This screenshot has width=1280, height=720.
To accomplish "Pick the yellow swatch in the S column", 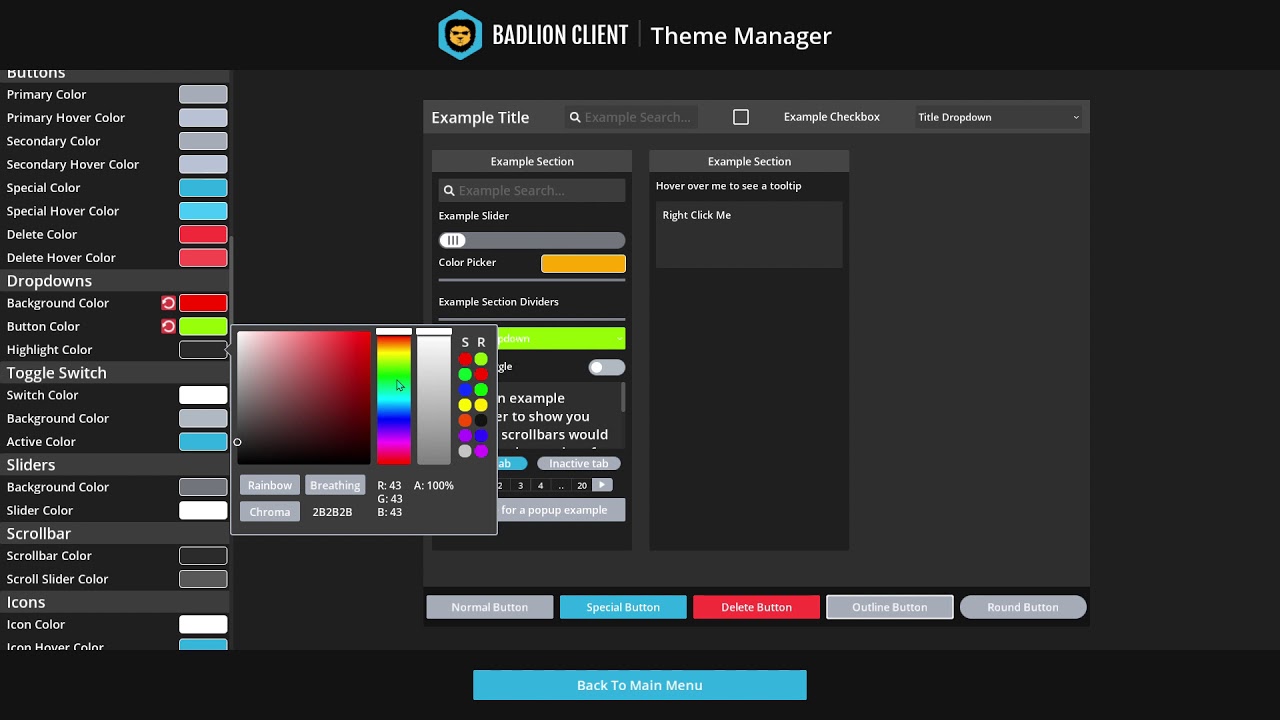I will [465, 405].
